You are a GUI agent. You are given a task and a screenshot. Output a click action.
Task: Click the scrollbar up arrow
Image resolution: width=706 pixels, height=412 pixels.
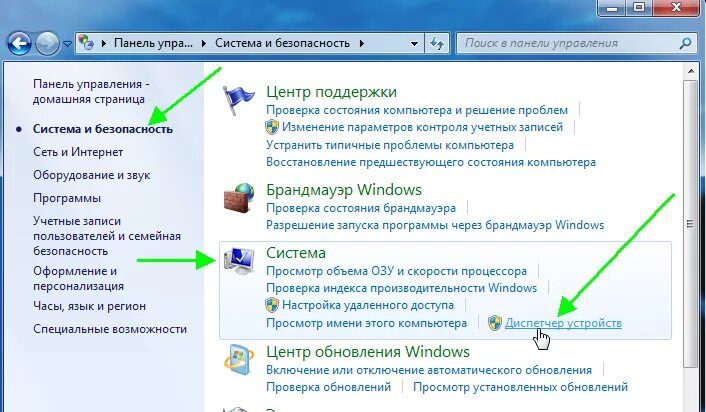[691, 71]
